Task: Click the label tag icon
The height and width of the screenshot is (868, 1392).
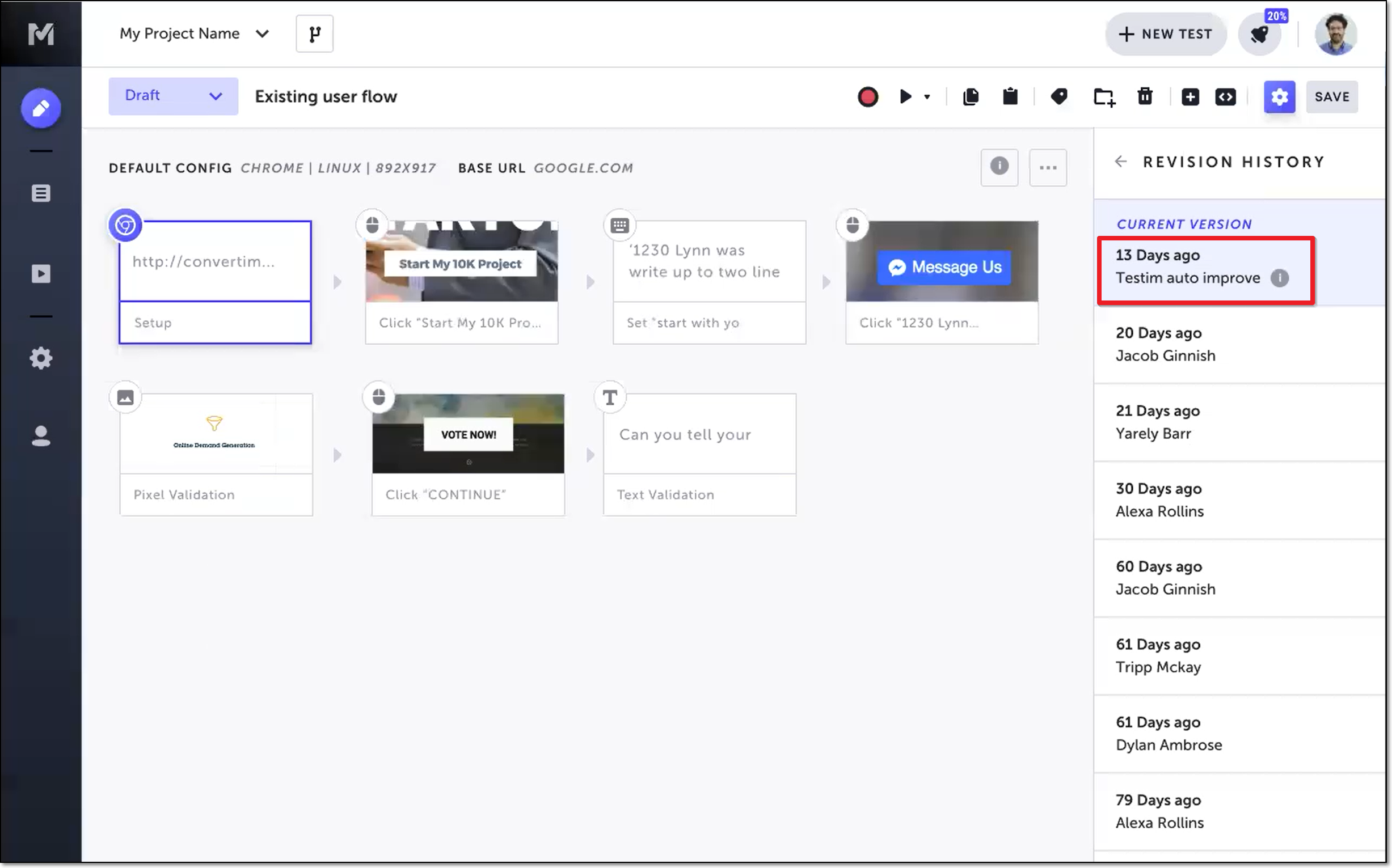Action: [1058, 97]
